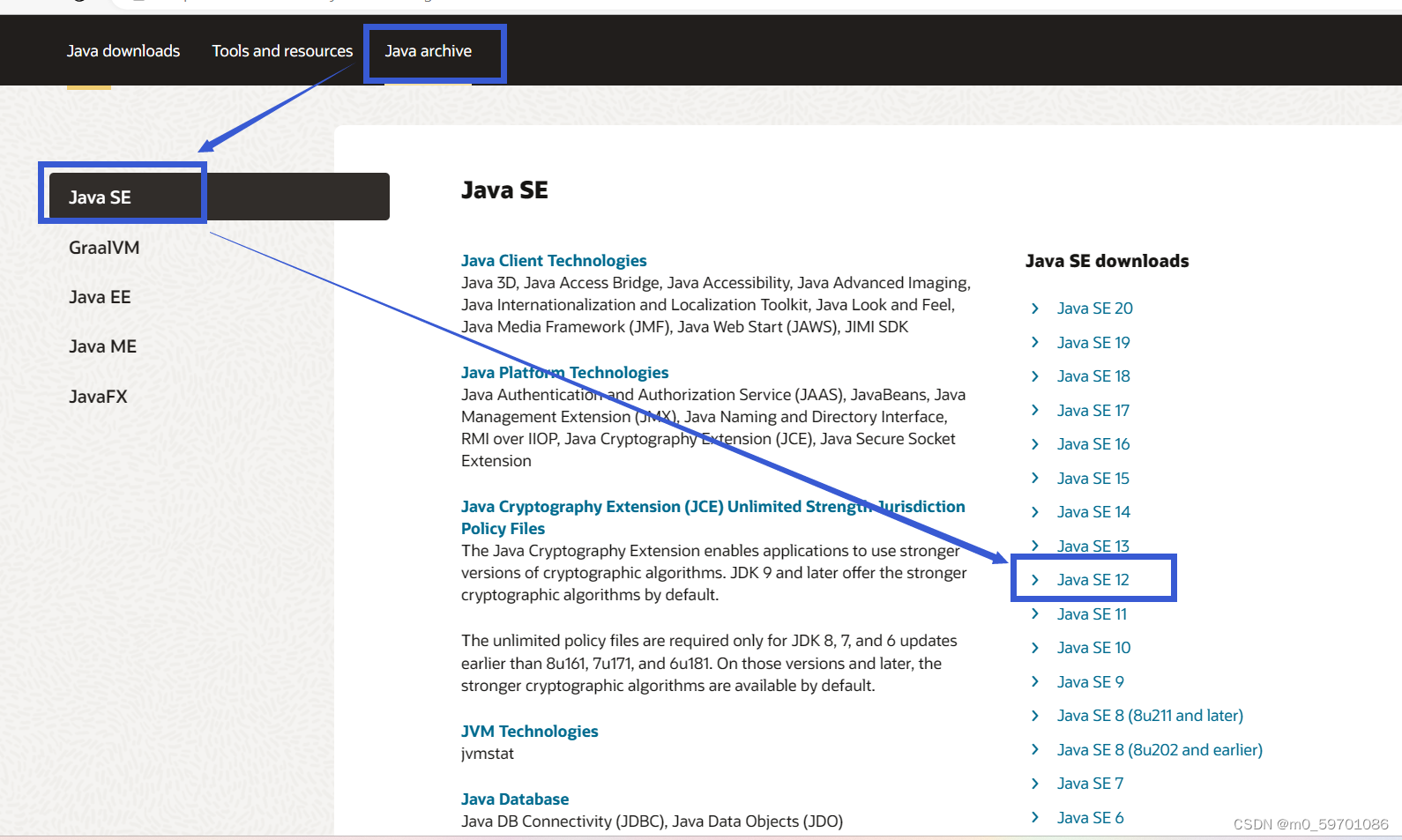Viewport: 1402px width, 840px height.
Task: Open Java SE 8 (8u202 and earlier) link
Action: click(x=1160, y=750)
